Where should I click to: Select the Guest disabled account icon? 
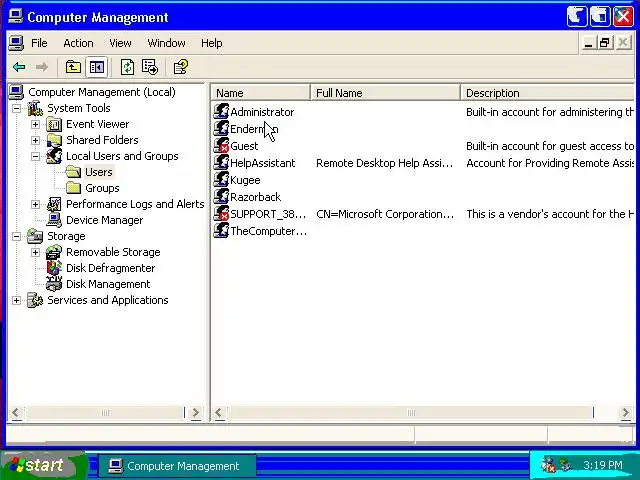(221, 146)
